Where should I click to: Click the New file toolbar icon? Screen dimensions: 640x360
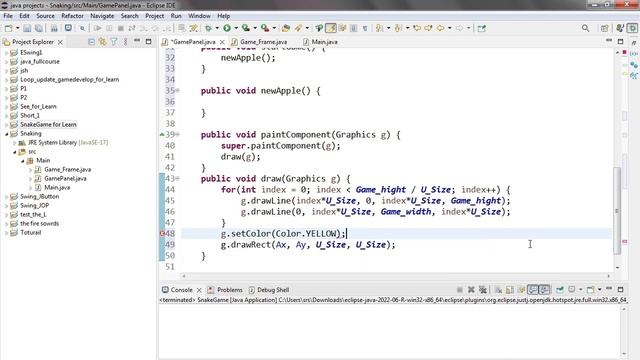9,28
